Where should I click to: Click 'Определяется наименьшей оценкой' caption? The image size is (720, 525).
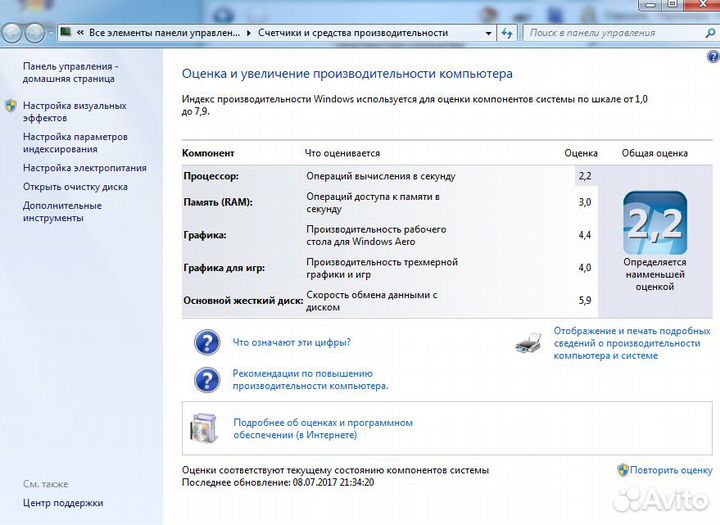(655, 274)
